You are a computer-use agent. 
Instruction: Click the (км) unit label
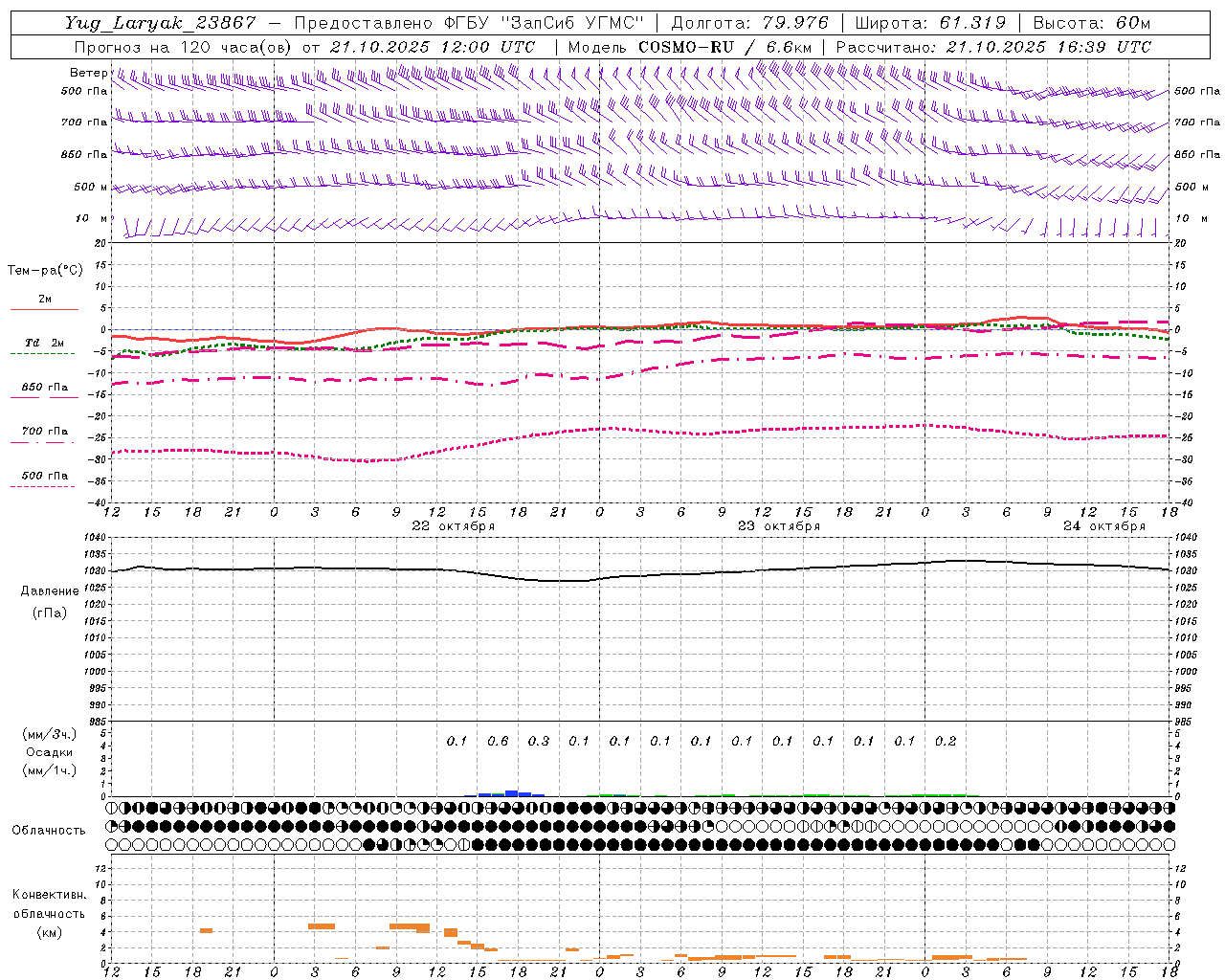49,932
